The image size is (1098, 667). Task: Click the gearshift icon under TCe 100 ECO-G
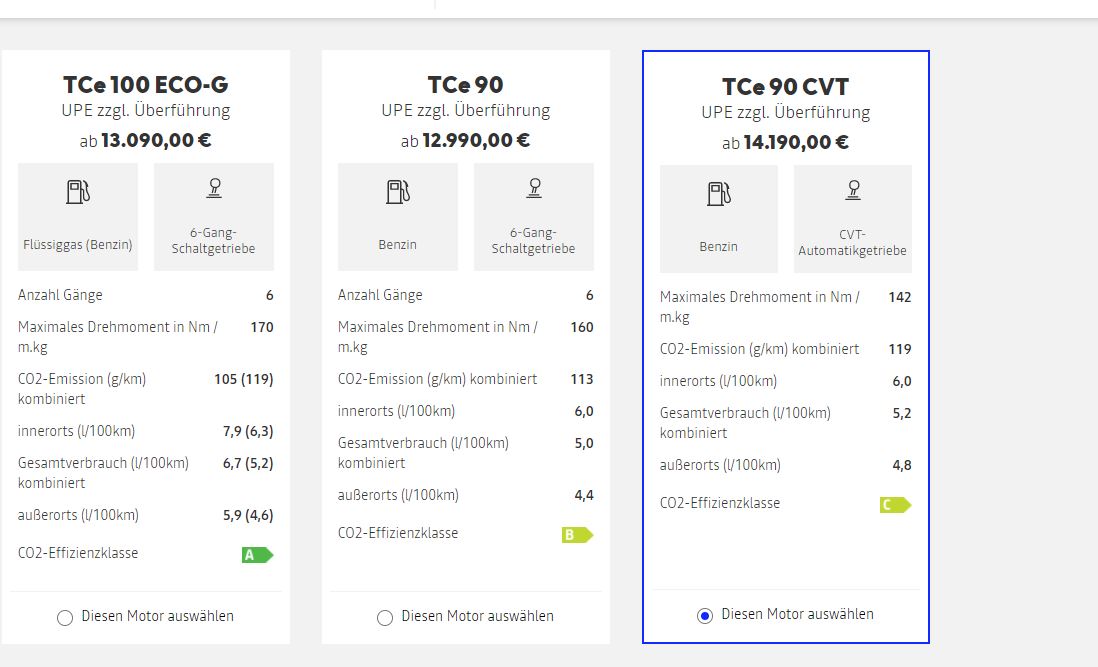pyautogui.click(x=214, y=188)
